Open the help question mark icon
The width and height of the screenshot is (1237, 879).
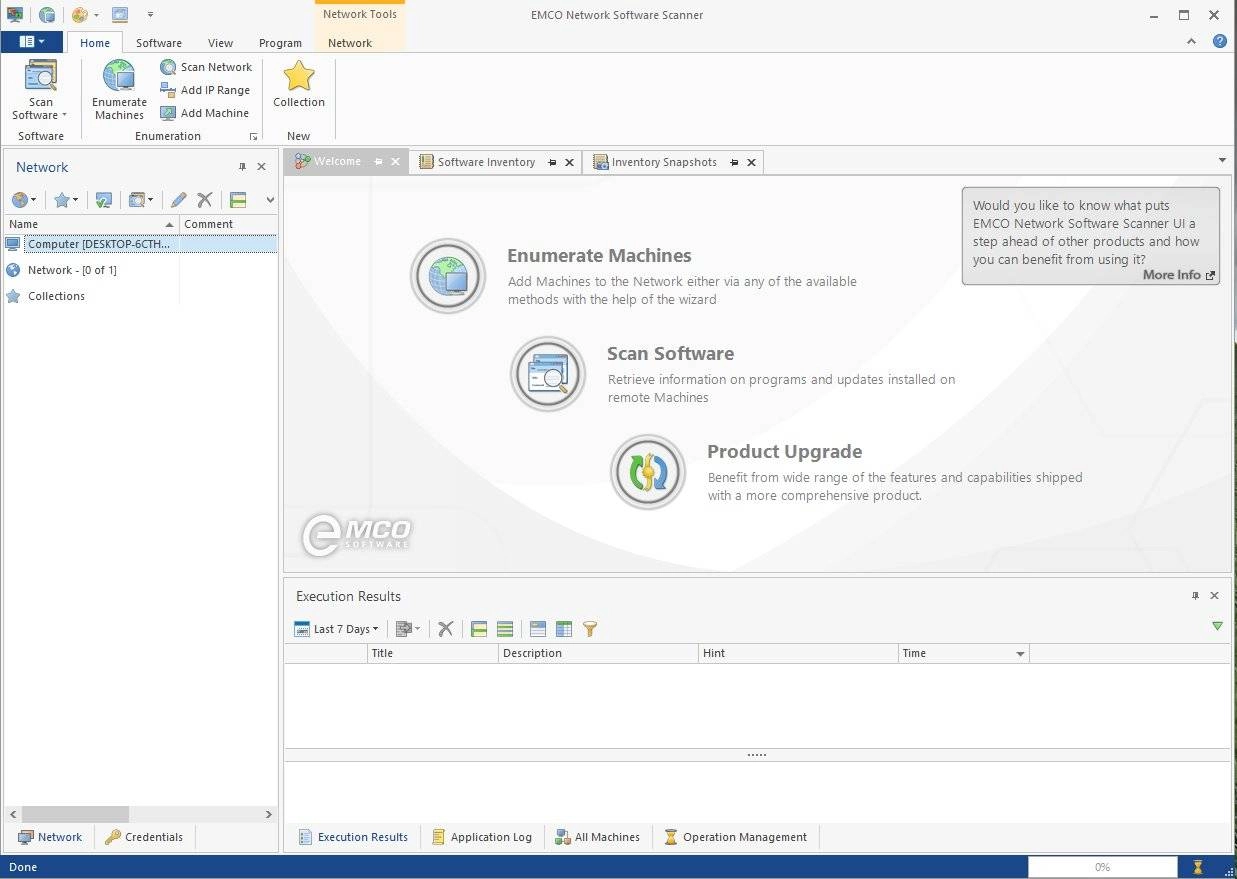(x=1219, y=42)
